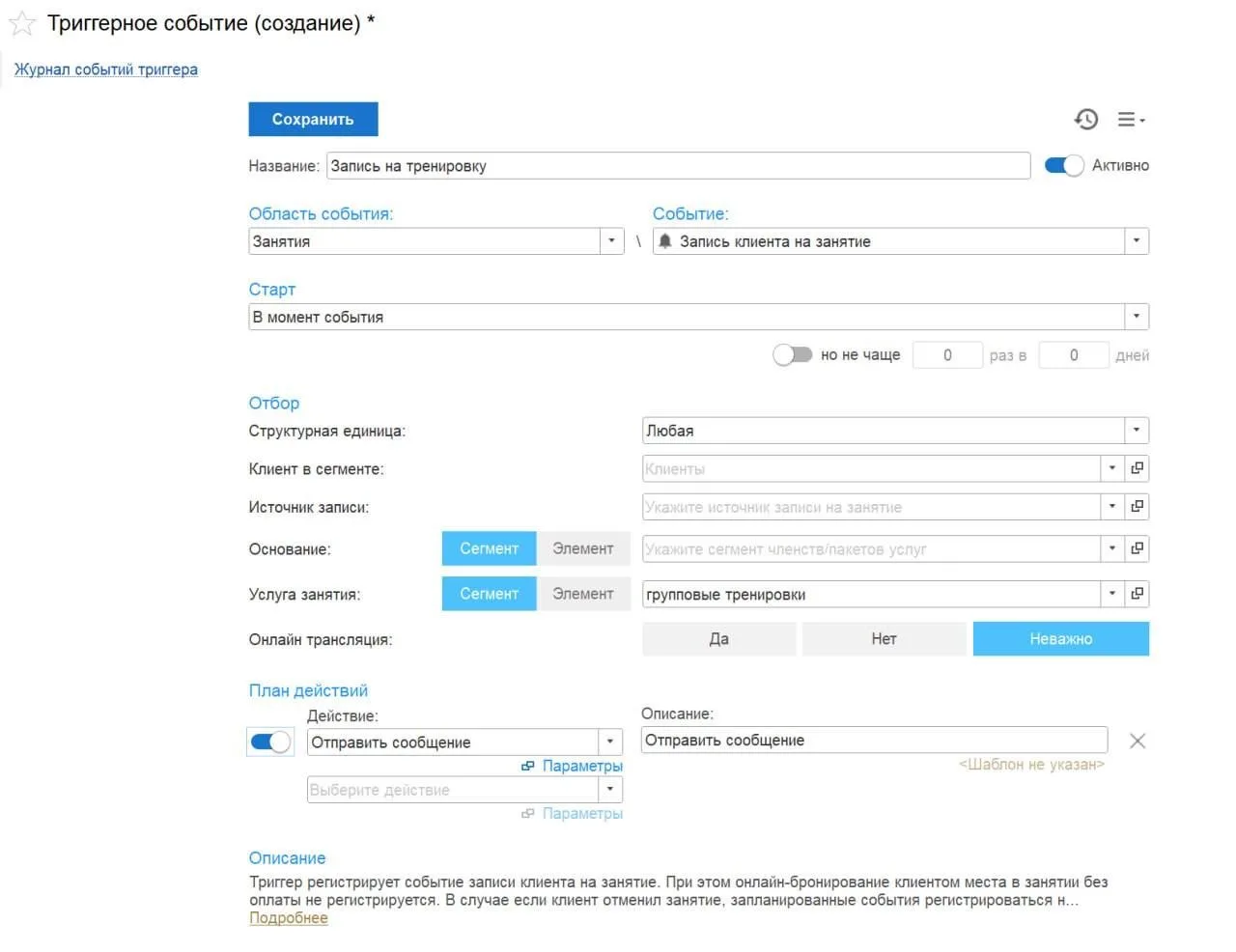This screenshot has height=952, width=1236.
Task: Expand the Выберите действие dropdown
Action: (610, 789)
